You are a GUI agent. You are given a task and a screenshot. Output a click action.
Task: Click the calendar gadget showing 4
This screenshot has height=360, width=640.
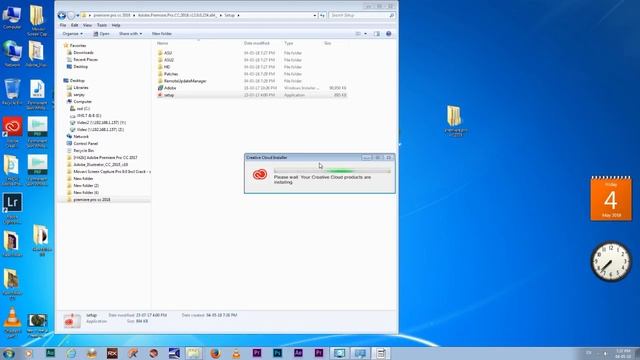(611, 198)
